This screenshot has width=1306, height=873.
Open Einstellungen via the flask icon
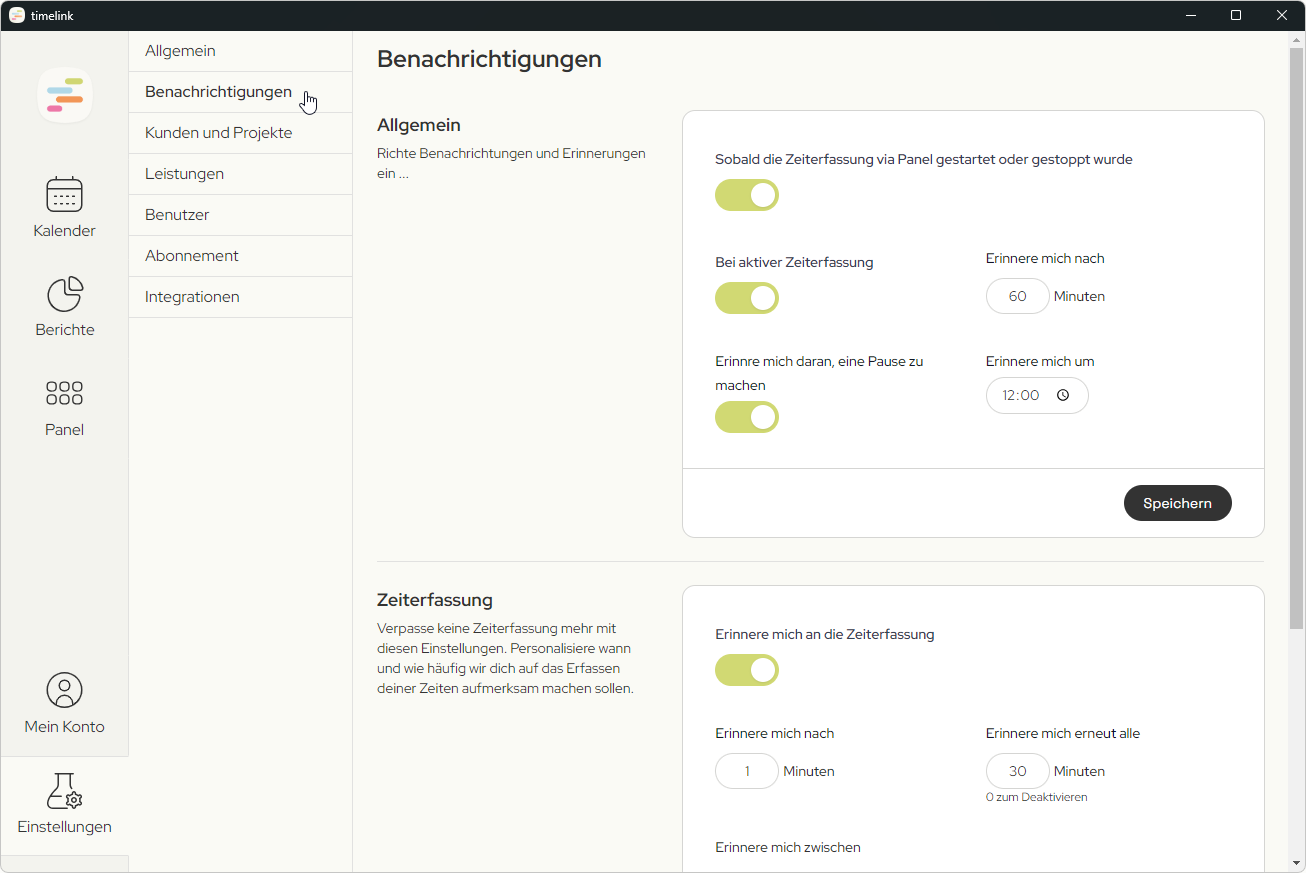(x=64, y=803)
